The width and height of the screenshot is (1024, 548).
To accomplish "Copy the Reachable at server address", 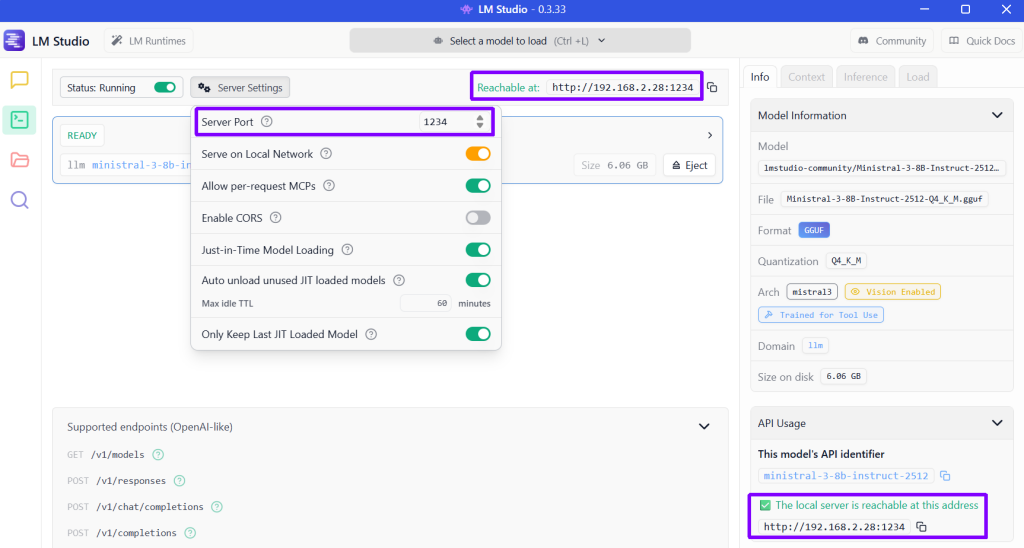I will [x=712, y=88].
